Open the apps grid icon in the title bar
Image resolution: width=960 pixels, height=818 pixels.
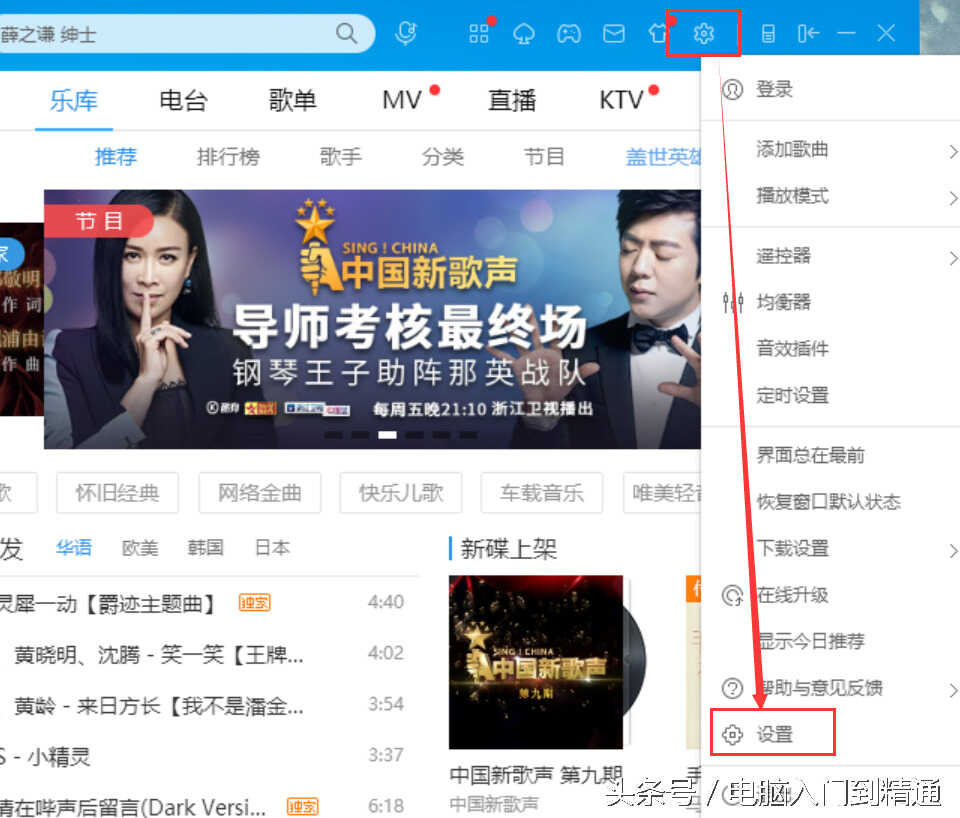click(x=479, y=34)
